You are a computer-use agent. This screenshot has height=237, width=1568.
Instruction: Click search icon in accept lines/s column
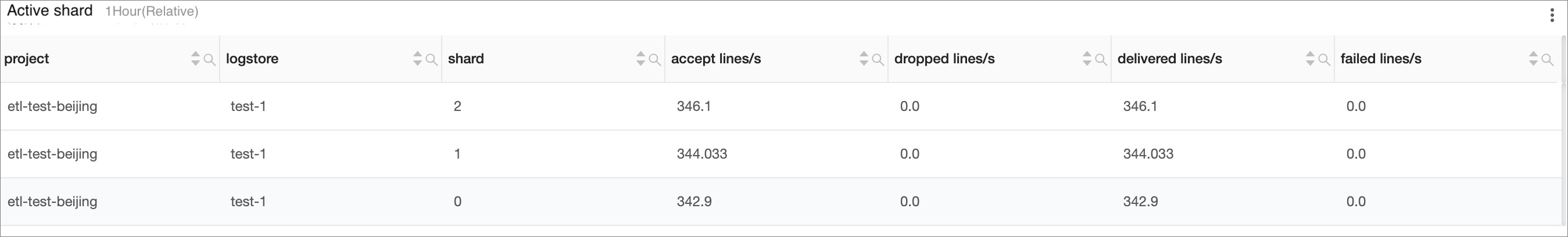[878, 60]
